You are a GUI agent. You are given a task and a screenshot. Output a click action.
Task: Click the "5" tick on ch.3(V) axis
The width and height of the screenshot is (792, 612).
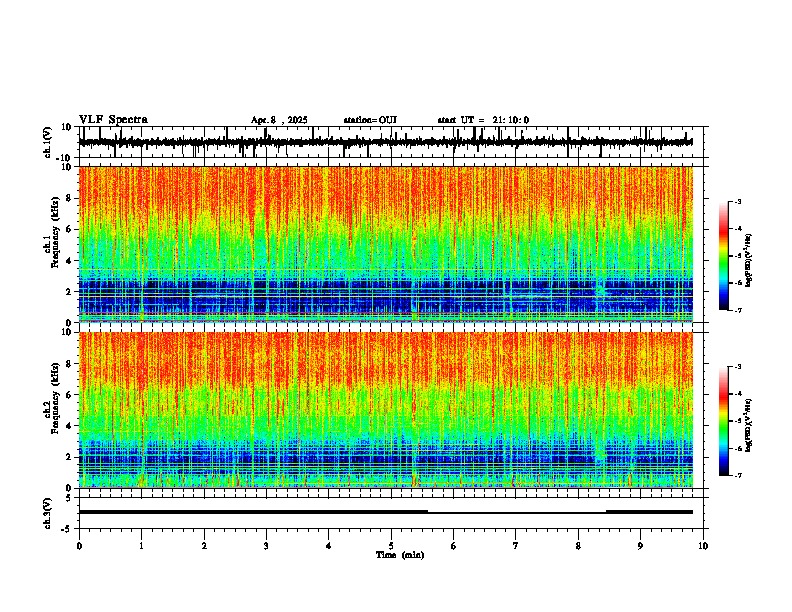[x=69, y=498]
